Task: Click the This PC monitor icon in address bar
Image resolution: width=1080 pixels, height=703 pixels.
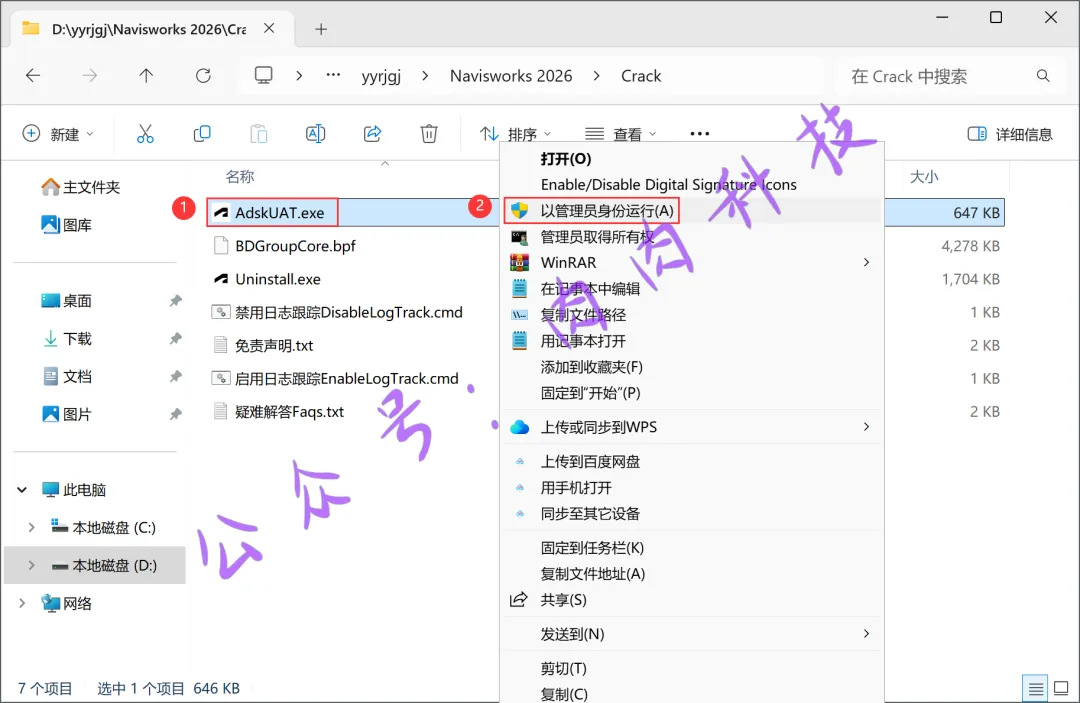Action: [263, 75]
